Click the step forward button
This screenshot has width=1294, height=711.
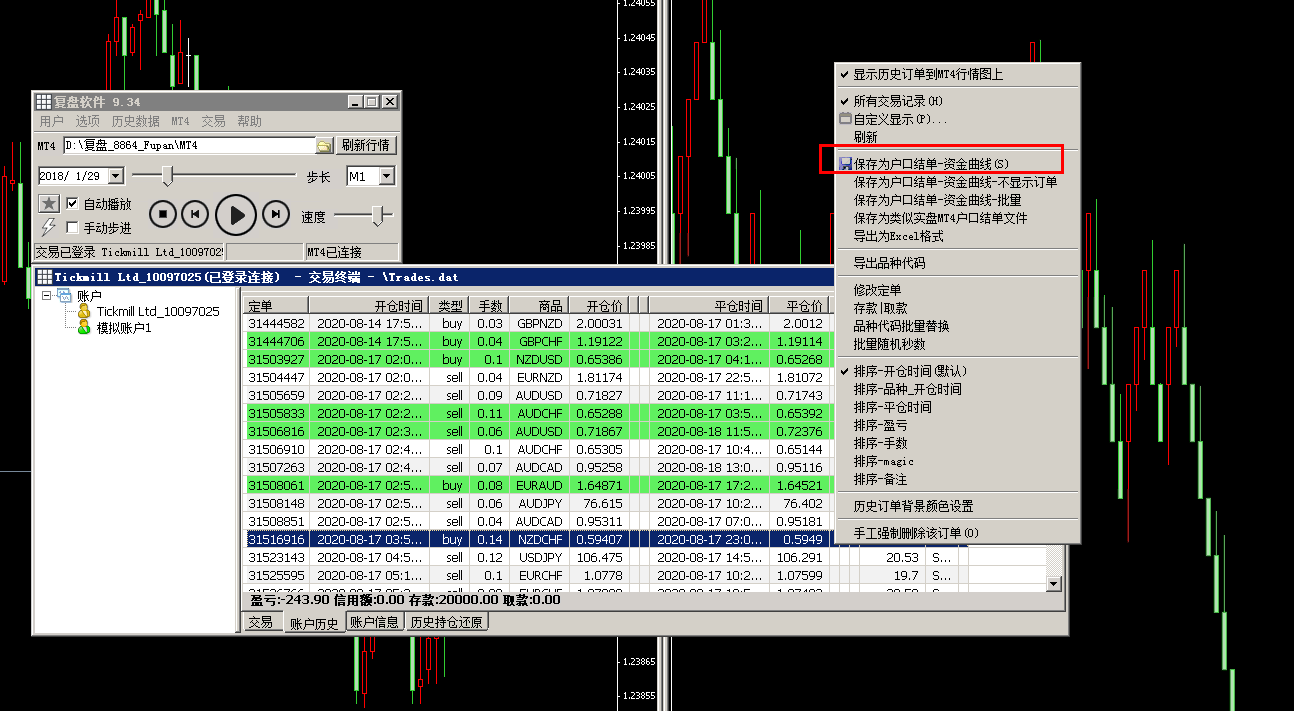[275, 213]
